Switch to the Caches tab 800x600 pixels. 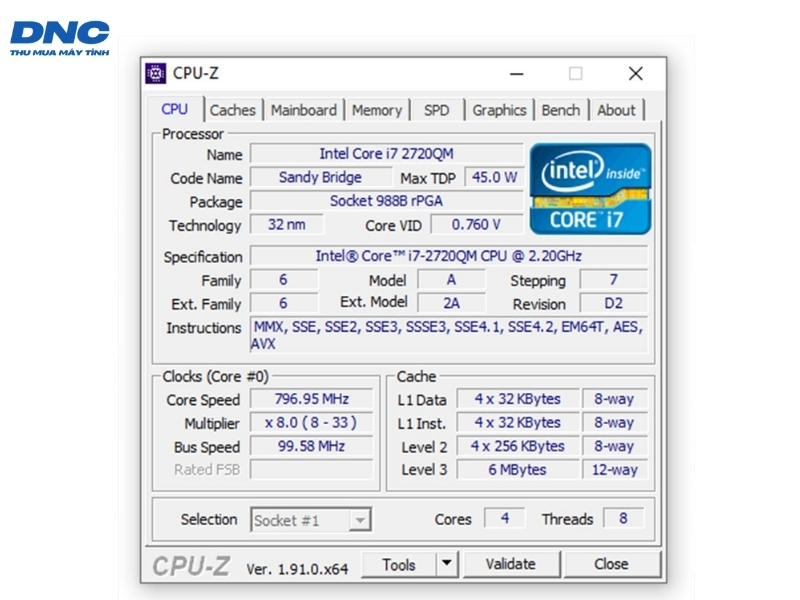pos(233,110)
